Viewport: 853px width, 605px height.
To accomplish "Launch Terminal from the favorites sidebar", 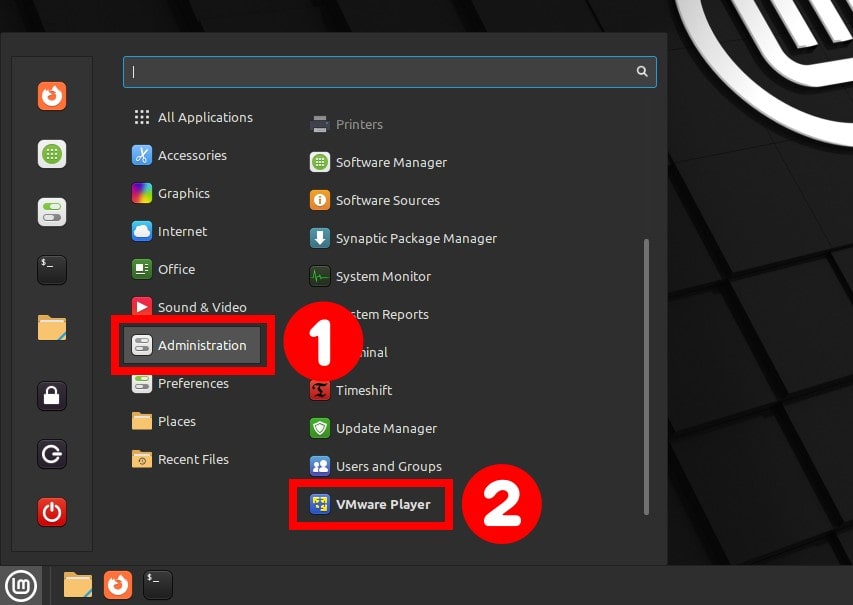I will pyautogui.click(x=52, y=270).
